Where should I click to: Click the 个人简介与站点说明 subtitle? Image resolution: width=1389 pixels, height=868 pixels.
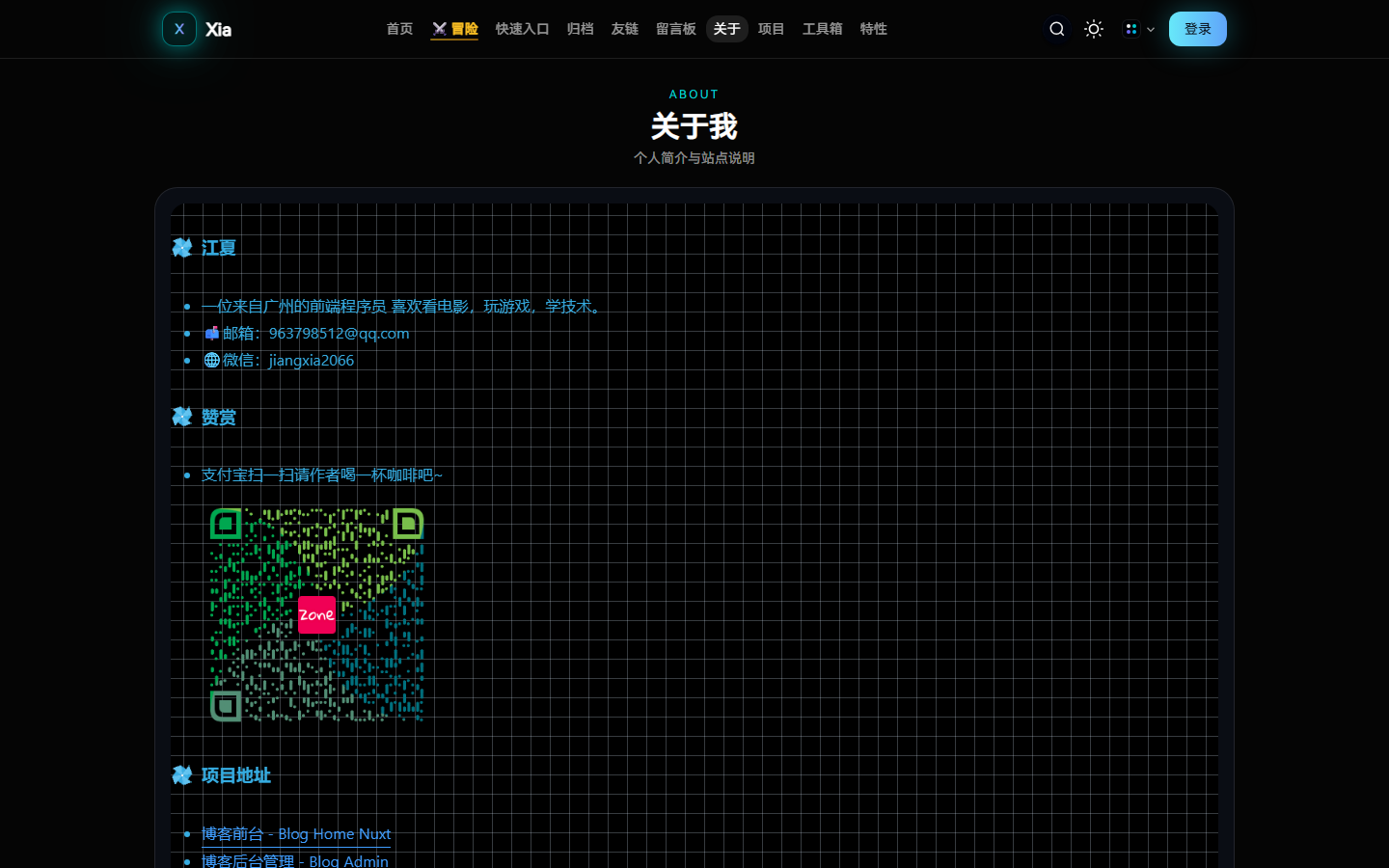coord(694,158)
